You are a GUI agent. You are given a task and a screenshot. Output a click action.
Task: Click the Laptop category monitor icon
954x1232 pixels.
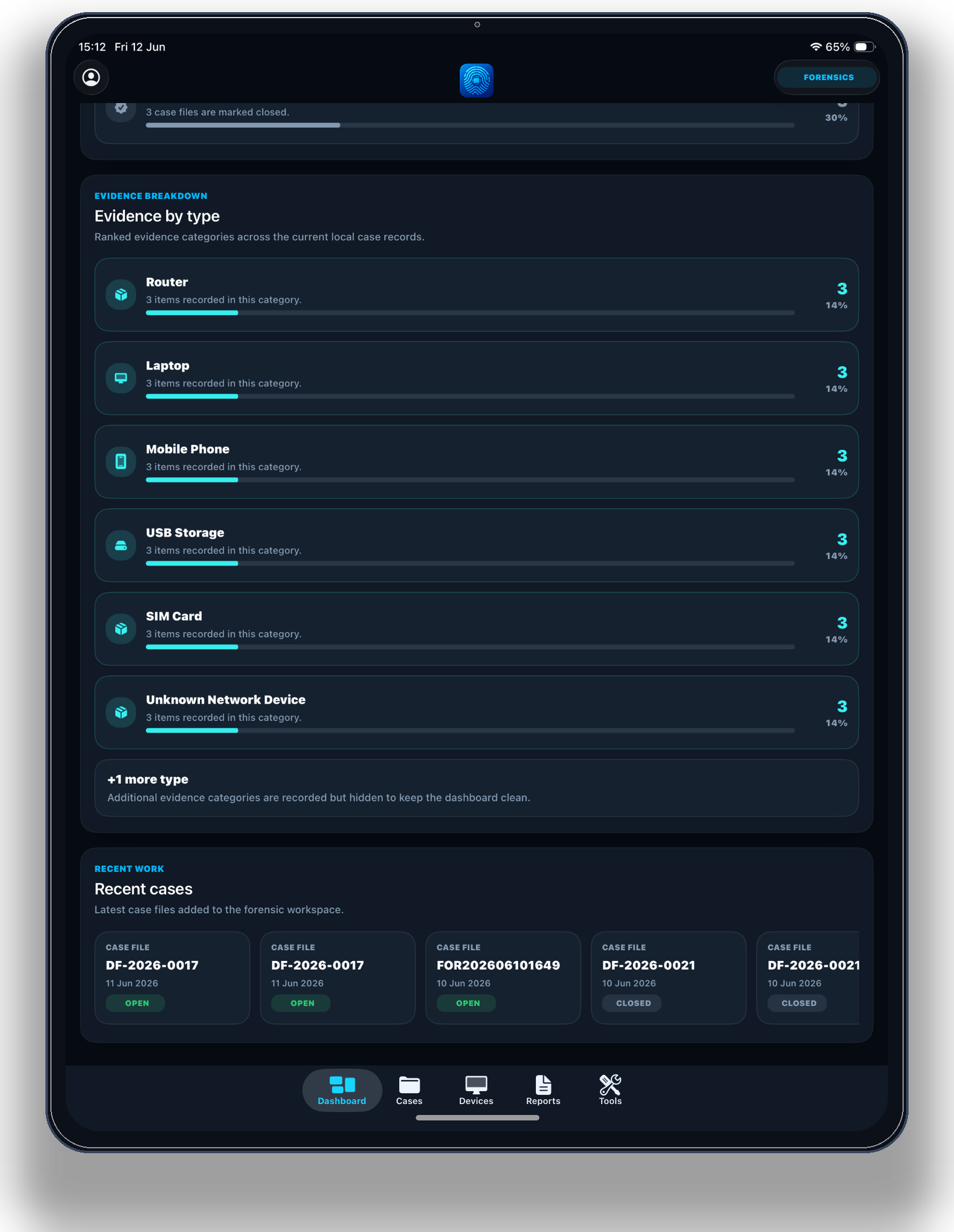[121, 378]
